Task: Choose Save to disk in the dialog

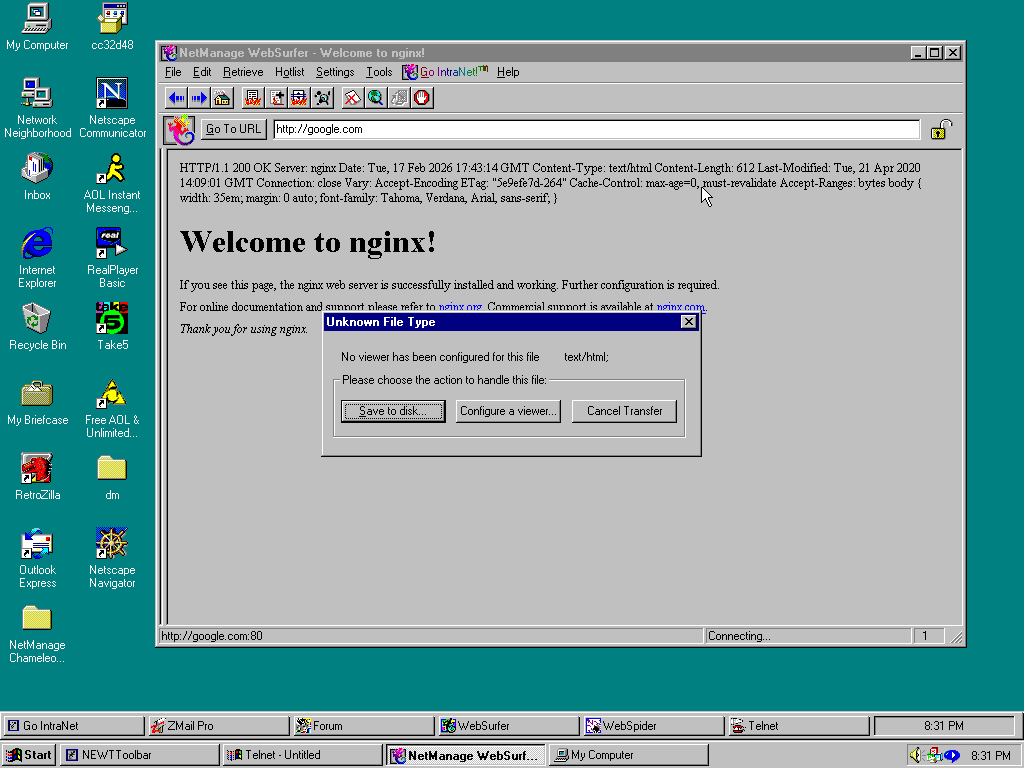Action: coord(392,411)
